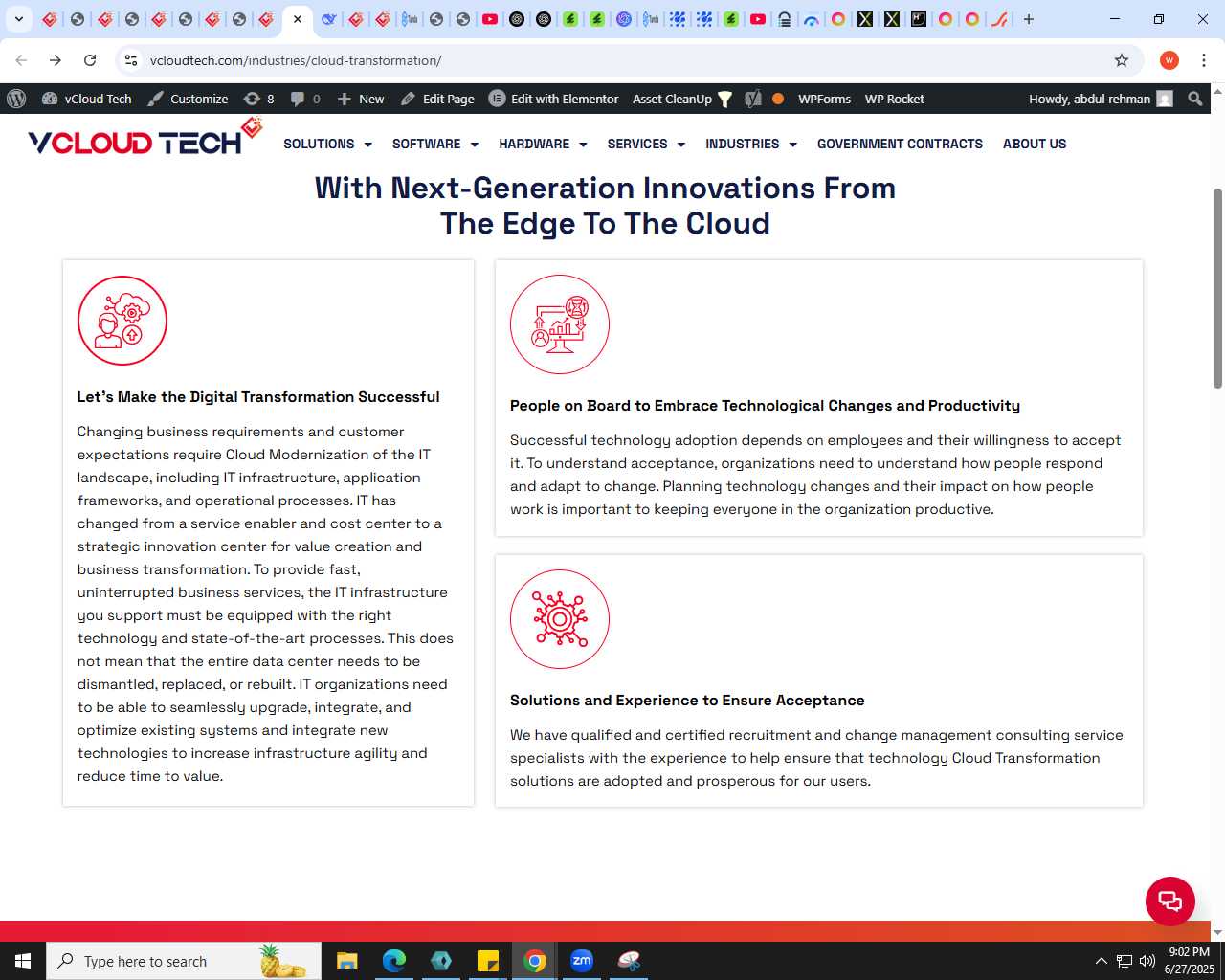Go forward one page
This screenshot has width=1225, height=980.
tap(56, 60)
